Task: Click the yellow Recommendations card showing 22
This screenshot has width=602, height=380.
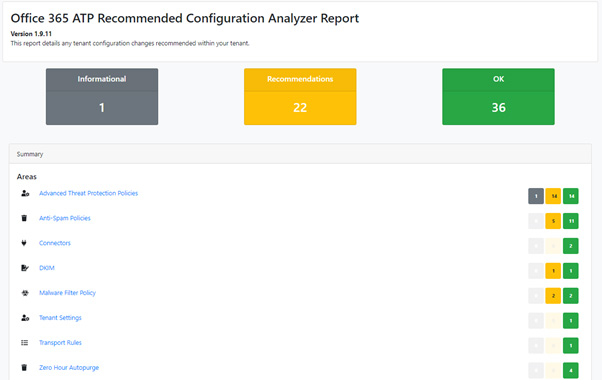Action: click(300, 96)
